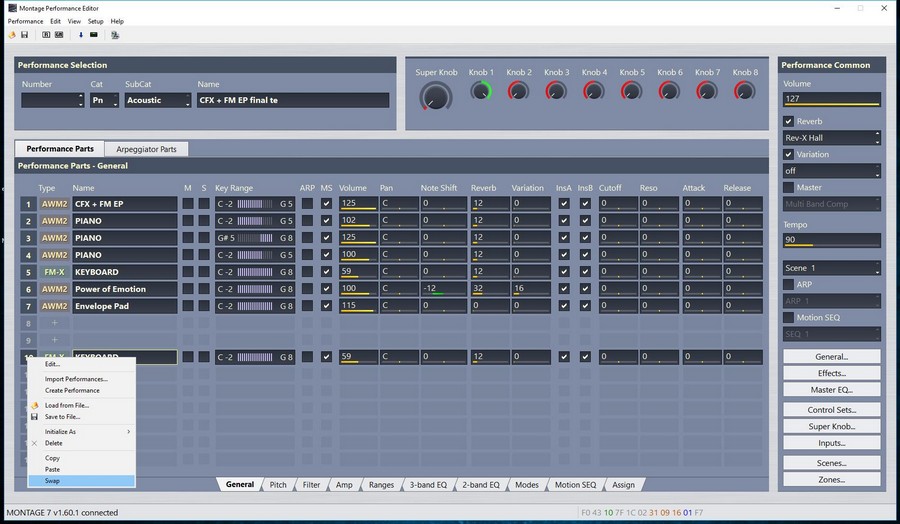Click the Super Knob... button
Image resolution: width=900 pixels, height=524 pixels.
(832, 426)
